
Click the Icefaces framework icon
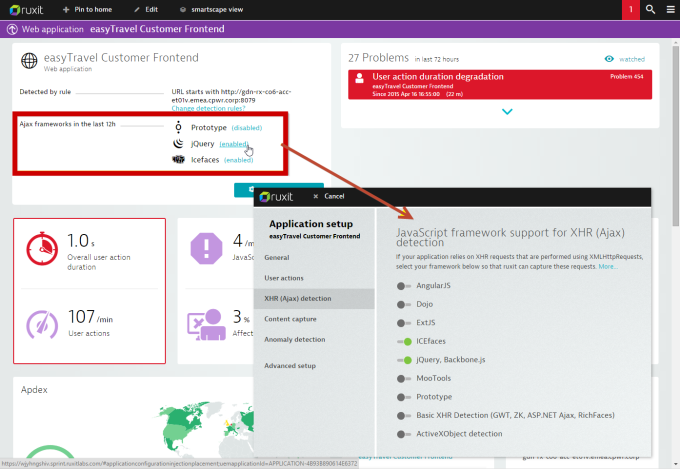pos(178,160)
